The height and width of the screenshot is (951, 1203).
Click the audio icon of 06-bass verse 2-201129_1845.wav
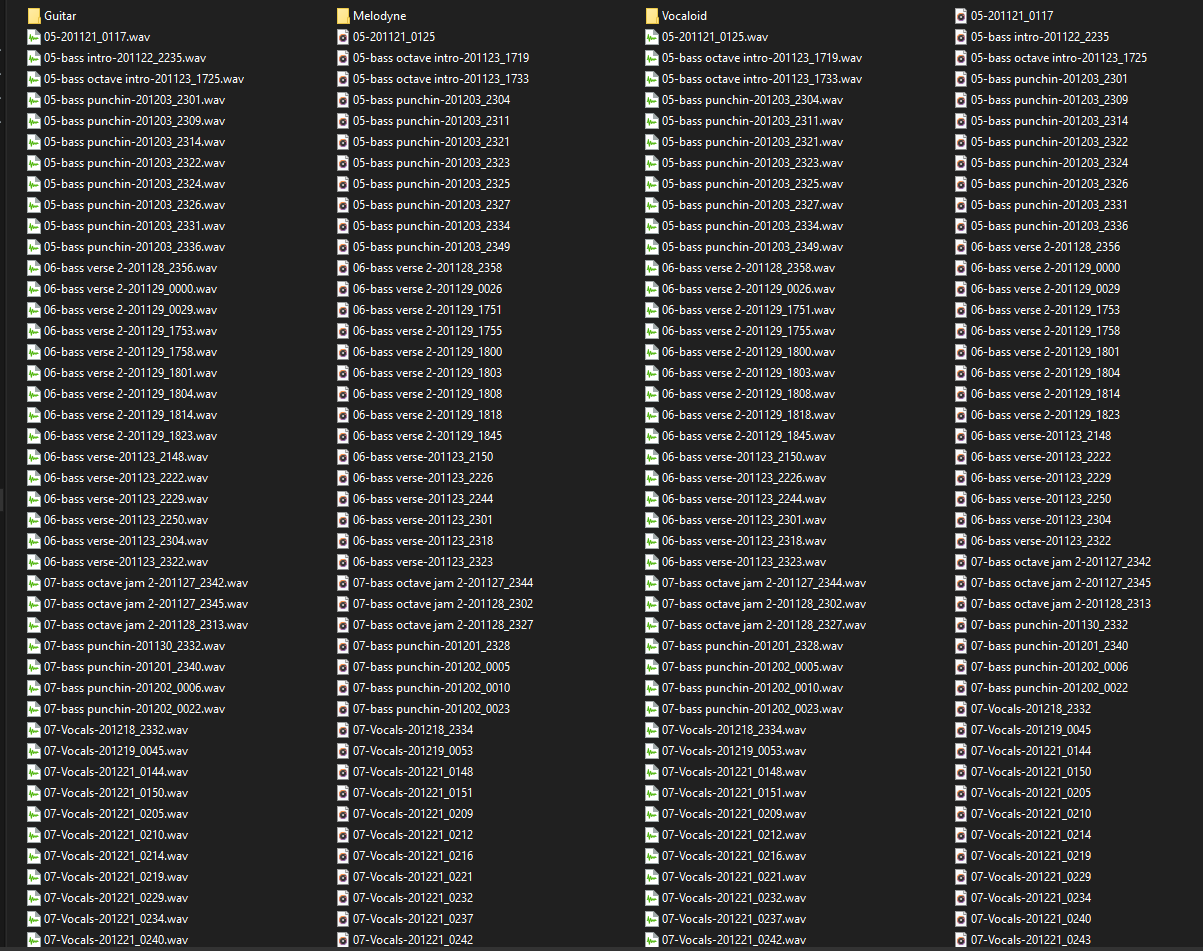click(652, 436)
